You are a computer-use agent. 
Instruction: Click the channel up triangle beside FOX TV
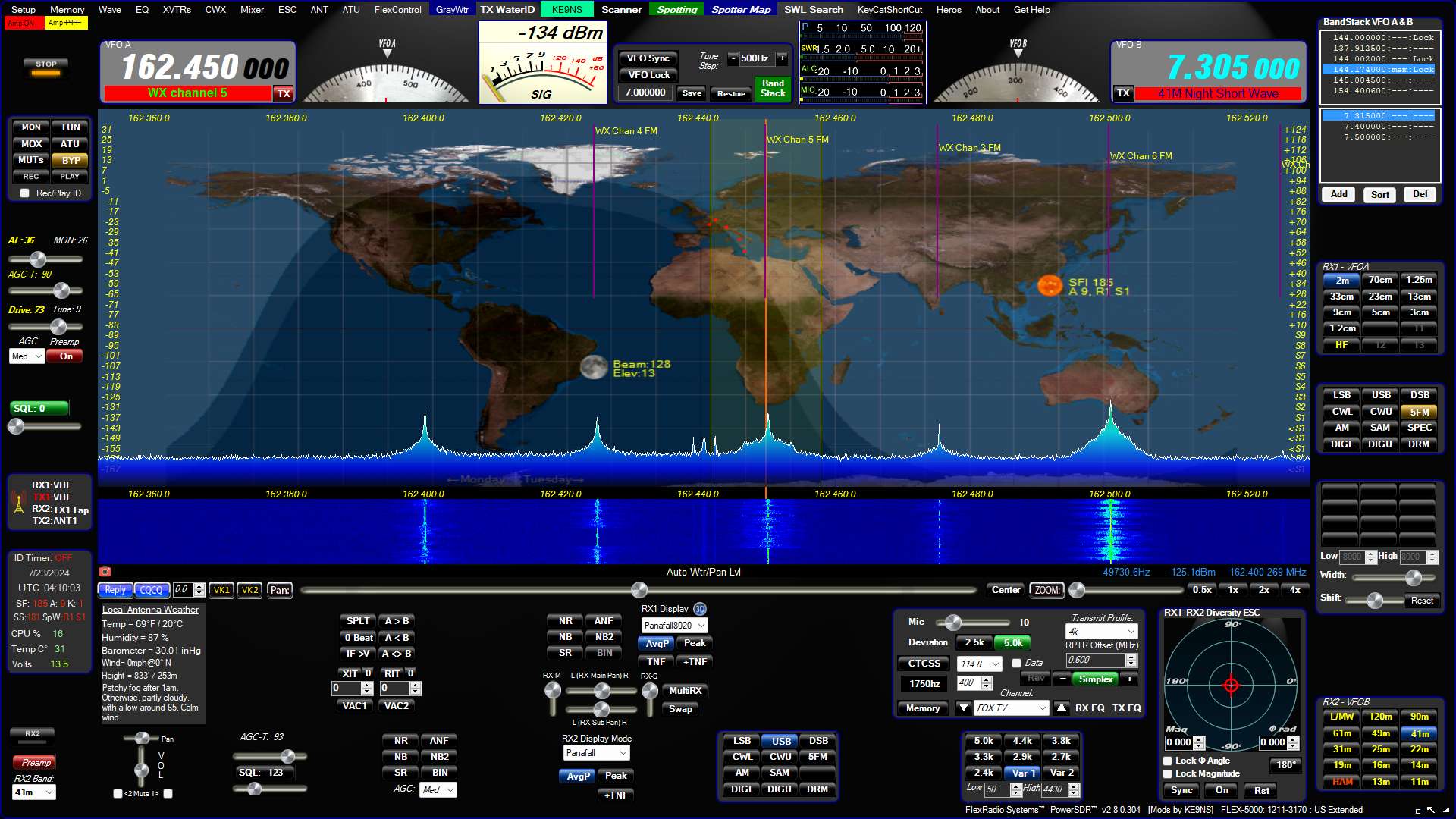[1062, 708]
